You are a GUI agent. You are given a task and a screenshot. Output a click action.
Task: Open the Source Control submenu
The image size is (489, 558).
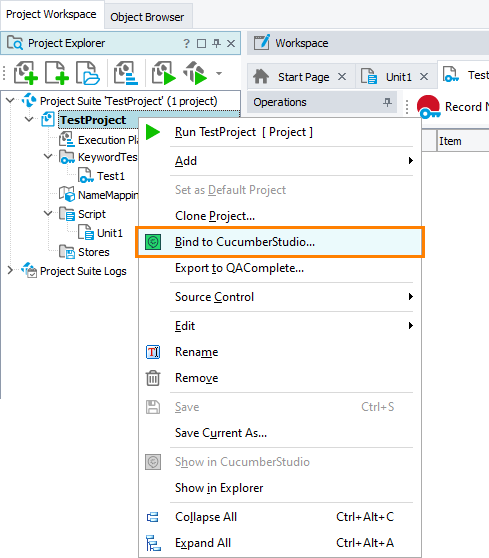click(279, 297)
